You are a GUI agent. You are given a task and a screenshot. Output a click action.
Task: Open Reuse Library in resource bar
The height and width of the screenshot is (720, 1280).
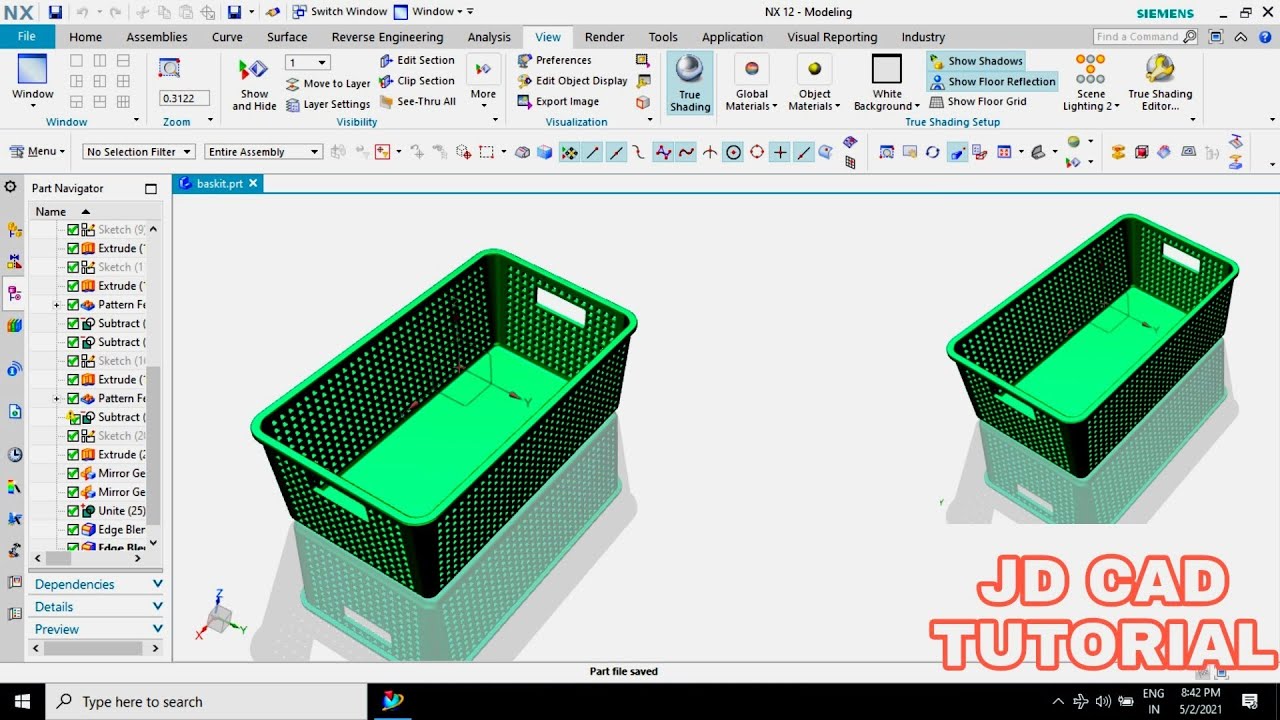point(14,325)
